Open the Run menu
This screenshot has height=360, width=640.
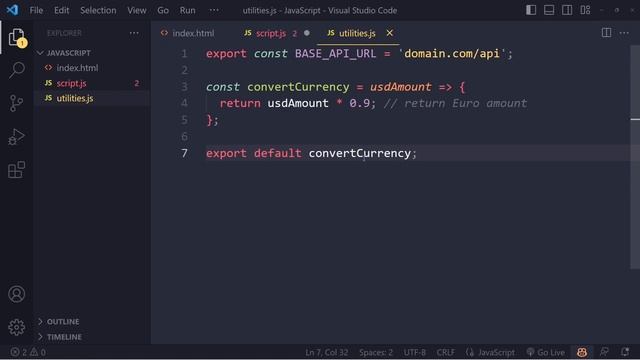click(x=187, y=10)
